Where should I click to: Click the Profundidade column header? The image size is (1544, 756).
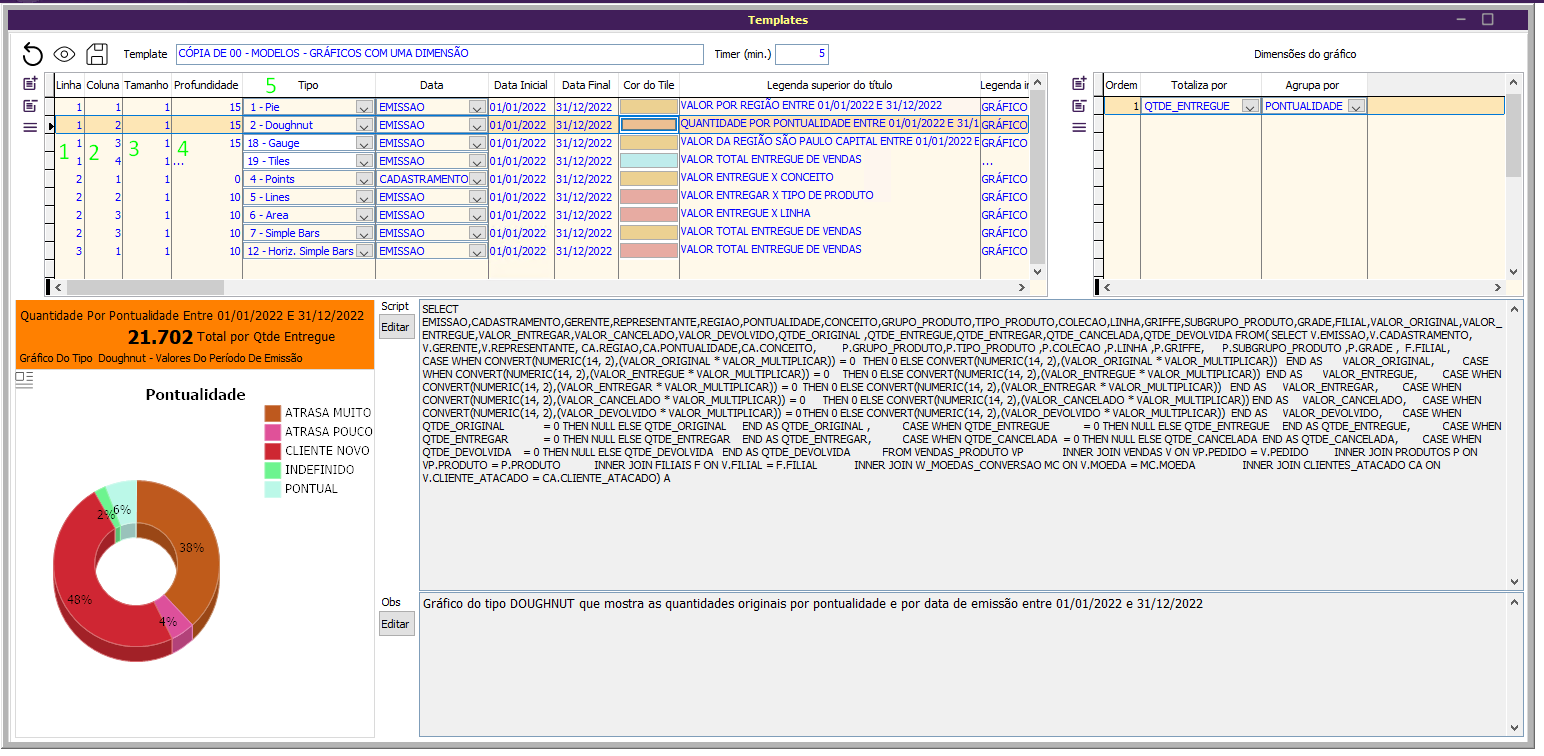207,85
